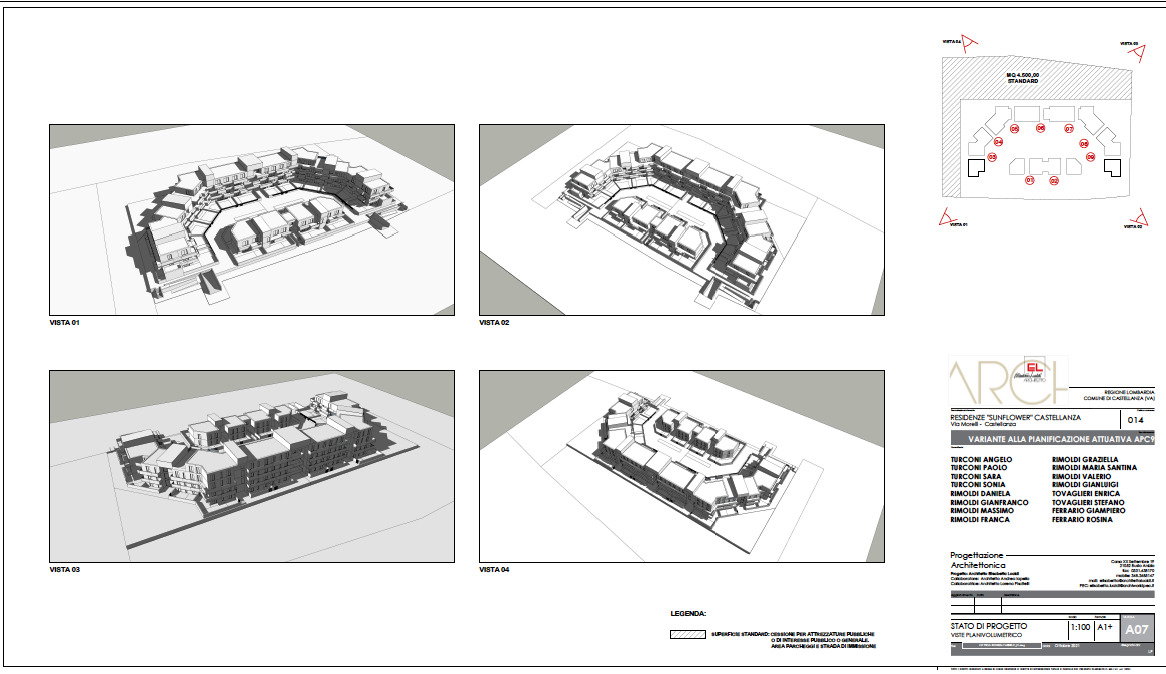Click the hatched legend swatch
Image resolution: width=1166 pixels, height=674 pixels.
pyautogui.click(x=688, y=634)
